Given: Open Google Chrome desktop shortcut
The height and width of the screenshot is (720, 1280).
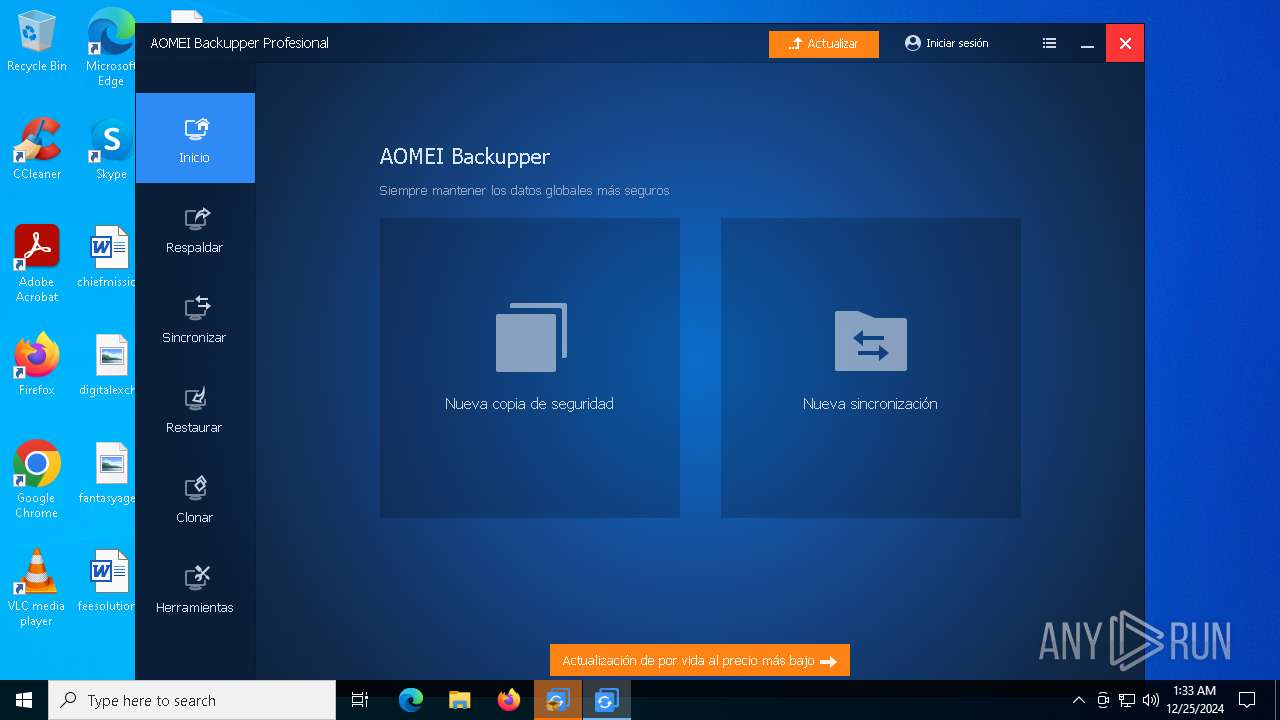Looking at the screenshot, I should pos(37,480).
